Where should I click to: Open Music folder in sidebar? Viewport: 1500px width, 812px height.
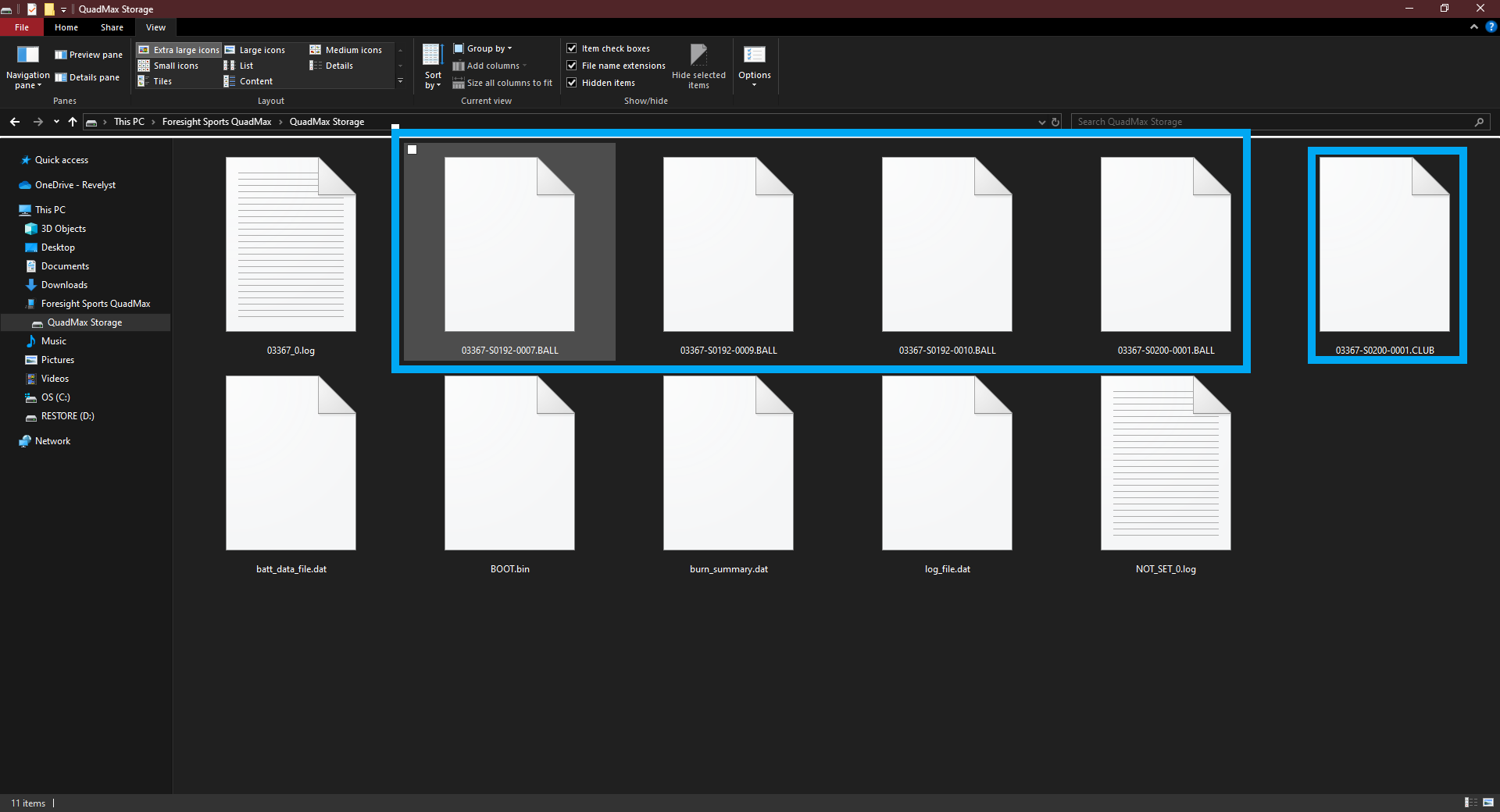[53, 341]
